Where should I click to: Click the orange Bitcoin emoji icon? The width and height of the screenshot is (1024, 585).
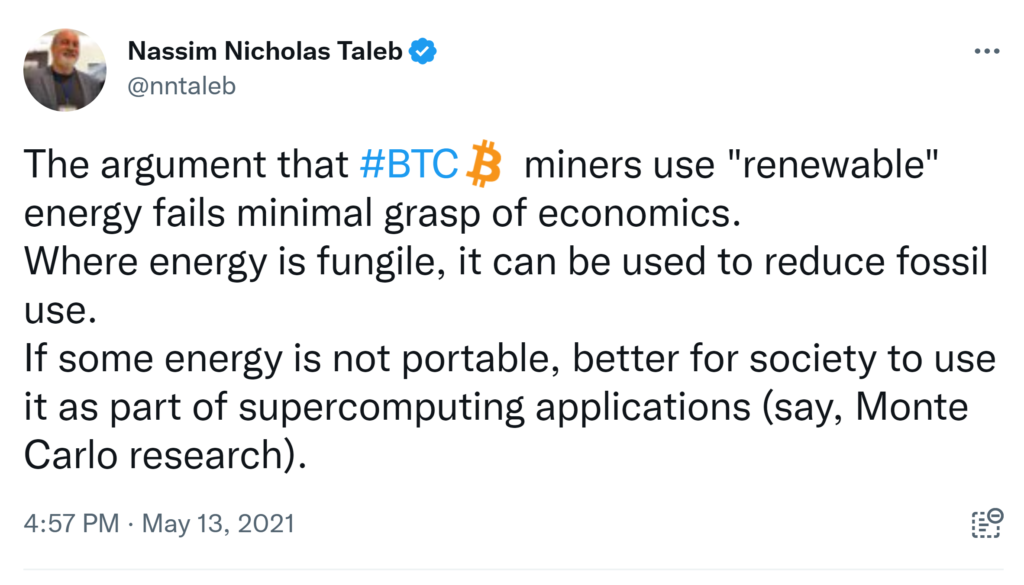point(484,164)
